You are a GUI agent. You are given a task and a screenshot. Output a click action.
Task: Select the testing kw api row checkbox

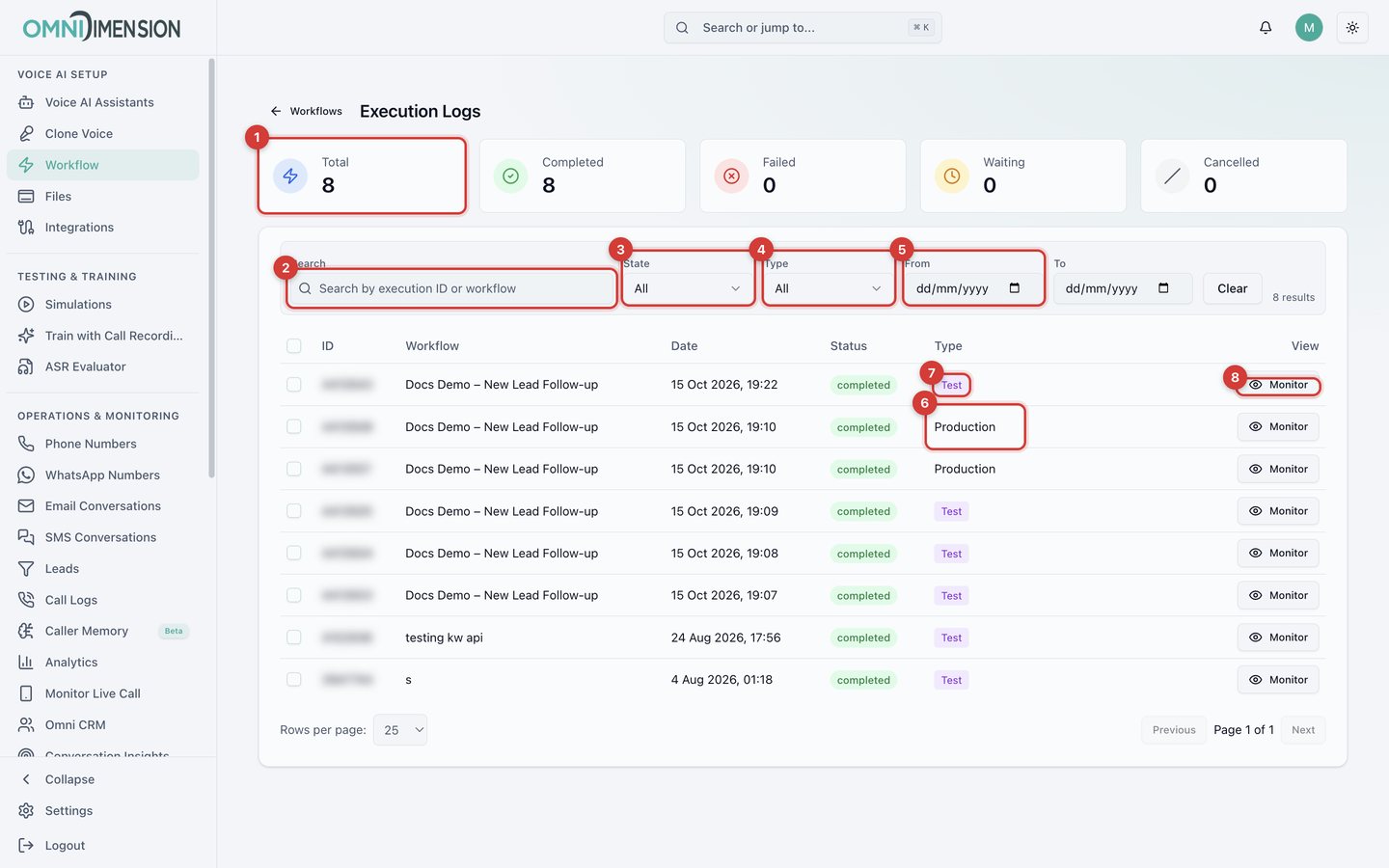tap(294, 637)
